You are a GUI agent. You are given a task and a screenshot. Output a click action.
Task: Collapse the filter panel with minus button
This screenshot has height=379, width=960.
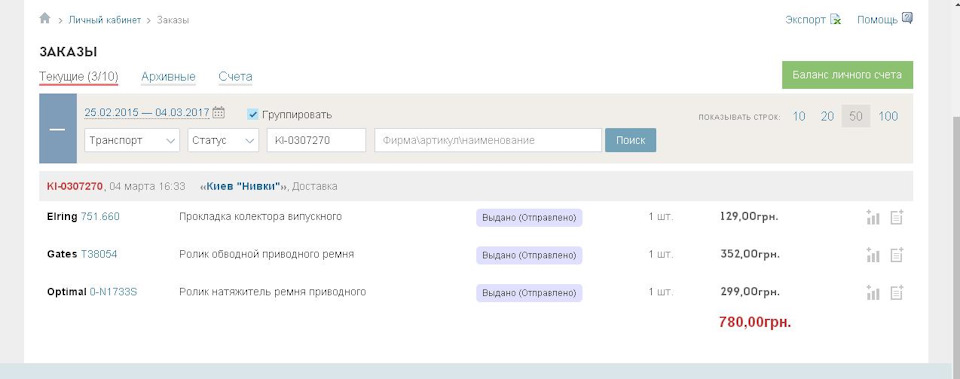click(58, 129)
